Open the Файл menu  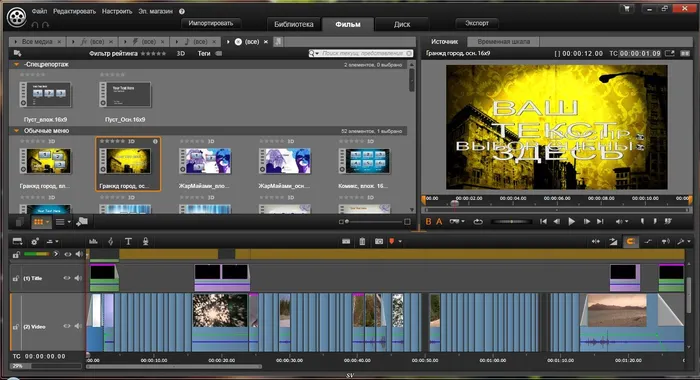(x=39, y=11)
